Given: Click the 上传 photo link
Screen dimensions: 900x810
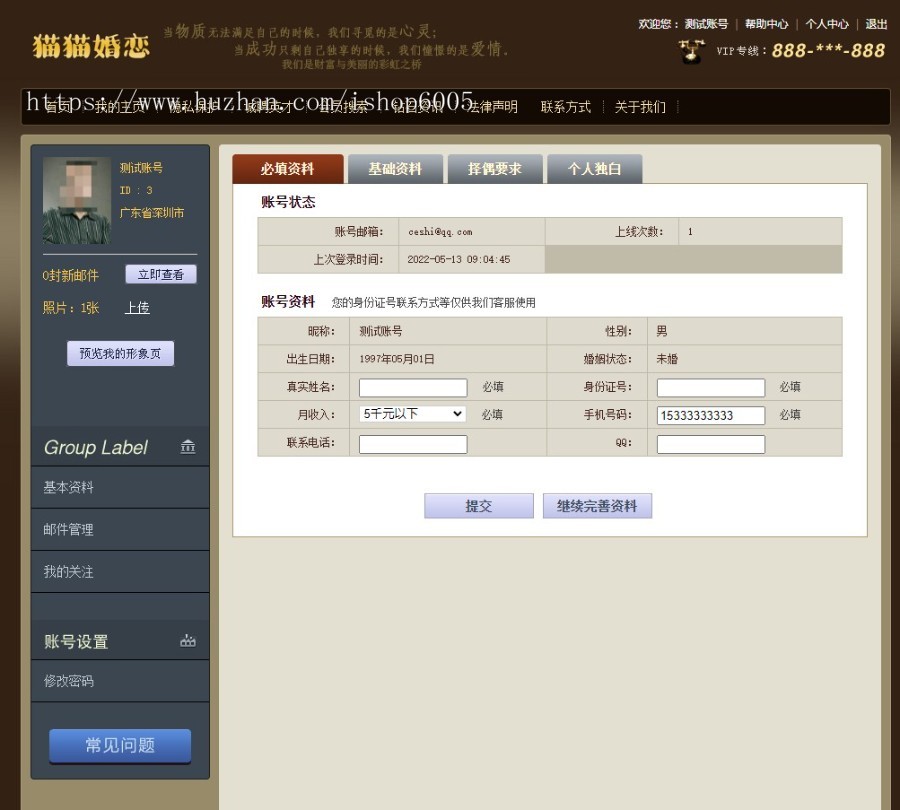Looking at the screenshot, I should (x=137, y=308).
